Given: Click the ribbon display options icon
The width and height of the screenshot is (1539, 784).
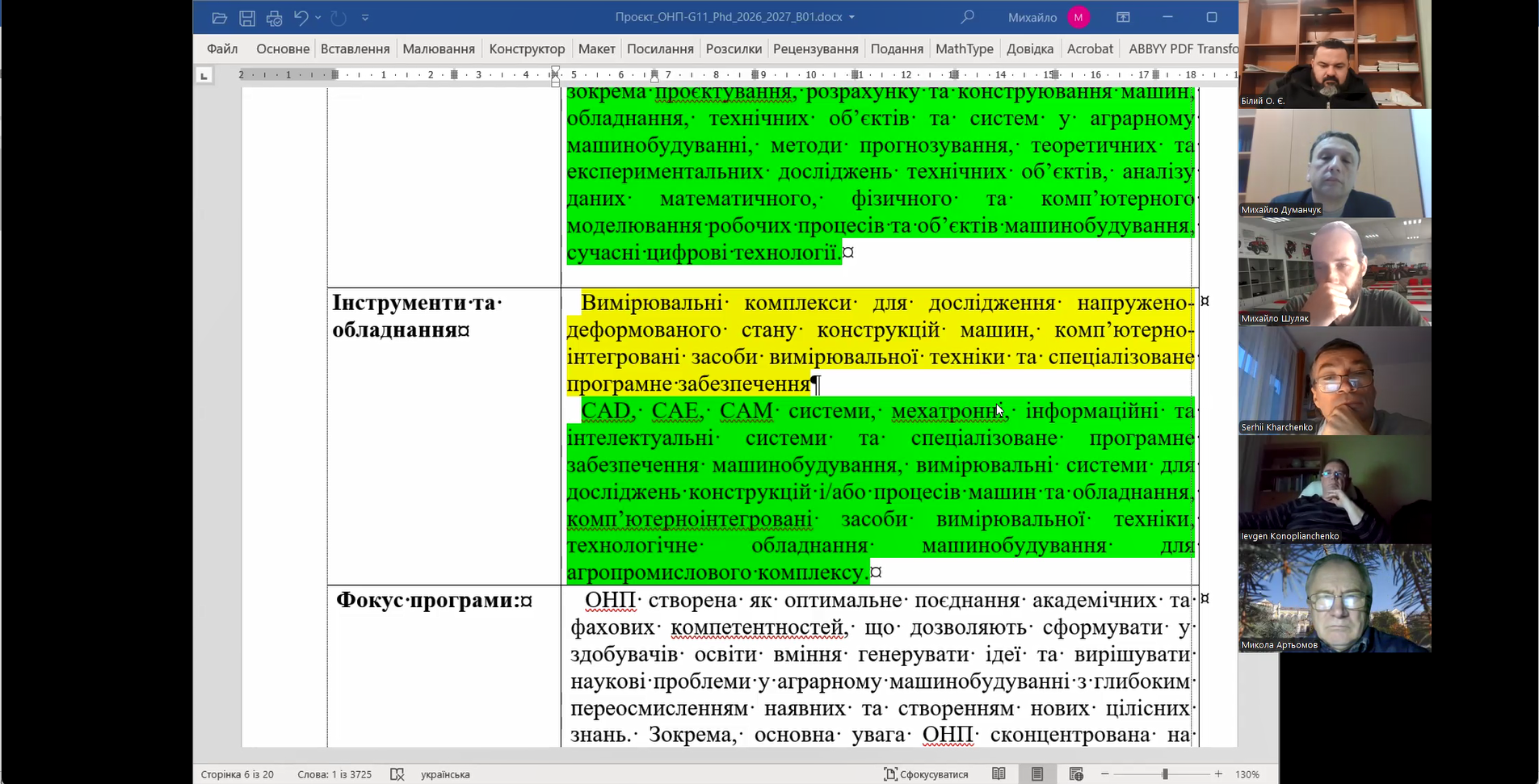Looking at the screenshot, I should click(x=1123, y=17).
